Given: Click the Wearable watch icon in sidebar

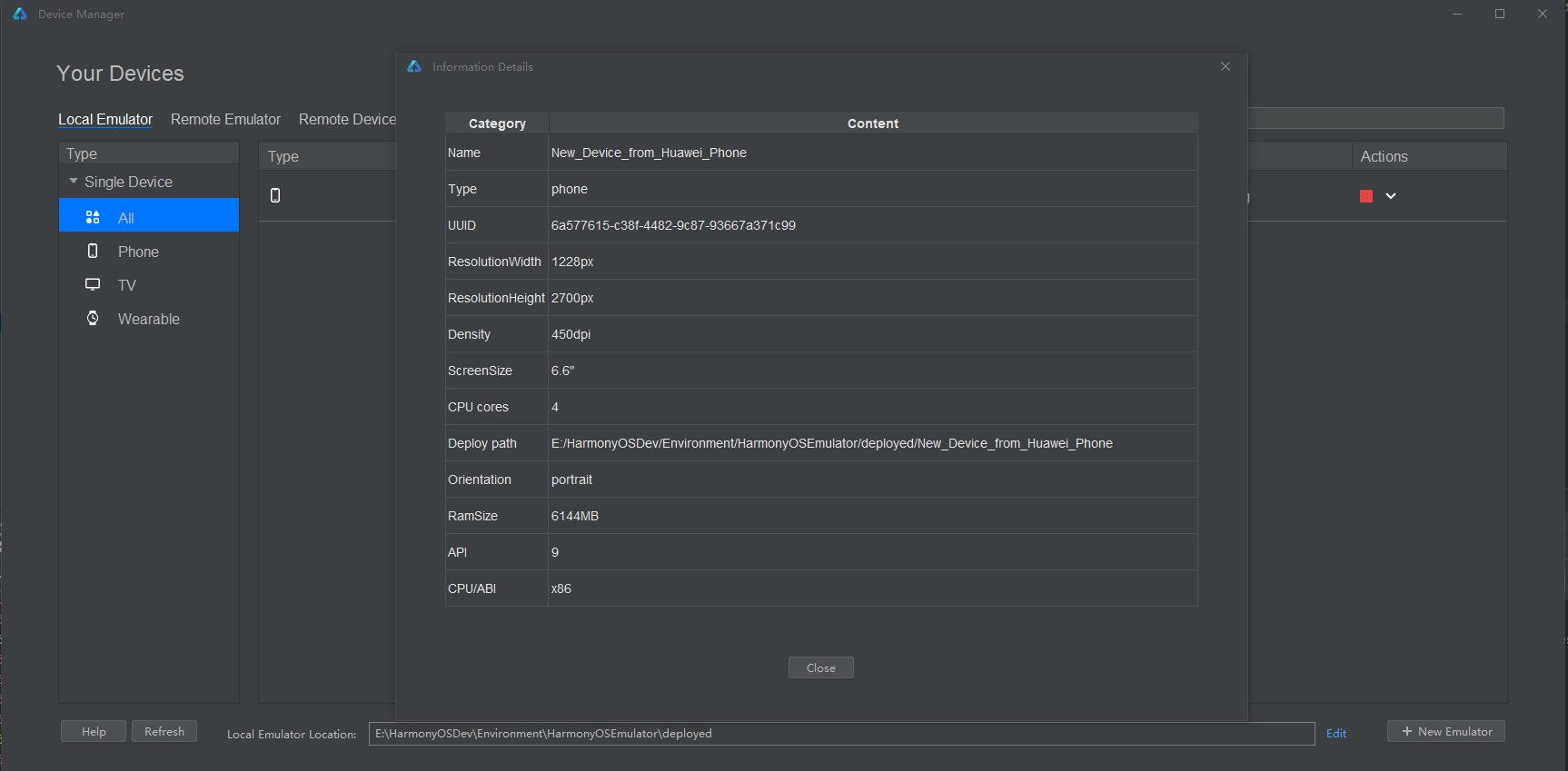Looking at the screenshot, I should pos(93,318).
